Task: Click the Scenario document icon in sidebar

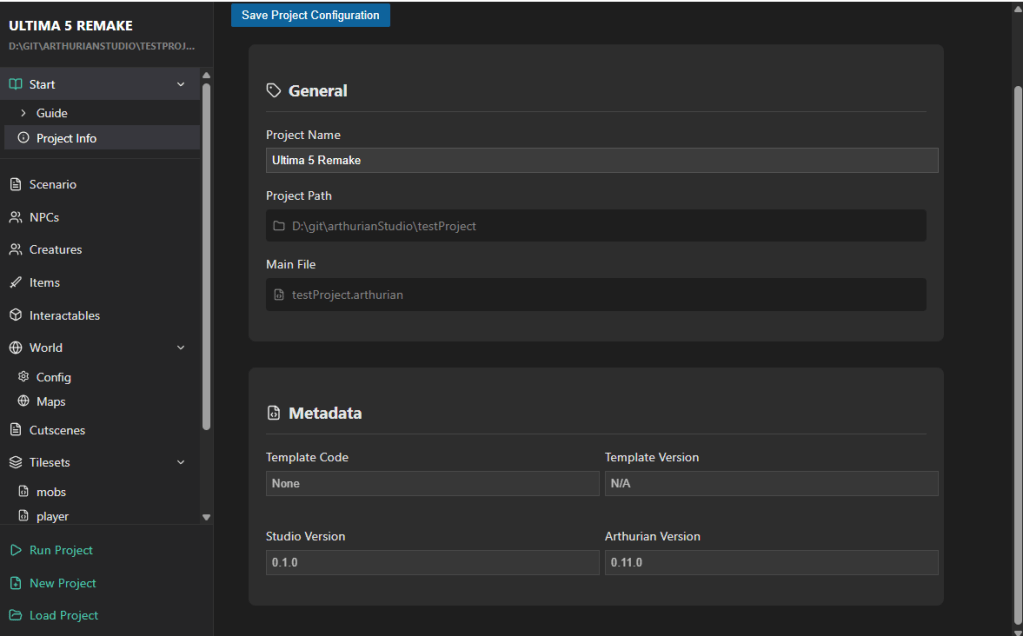Action: pos(16,185)
